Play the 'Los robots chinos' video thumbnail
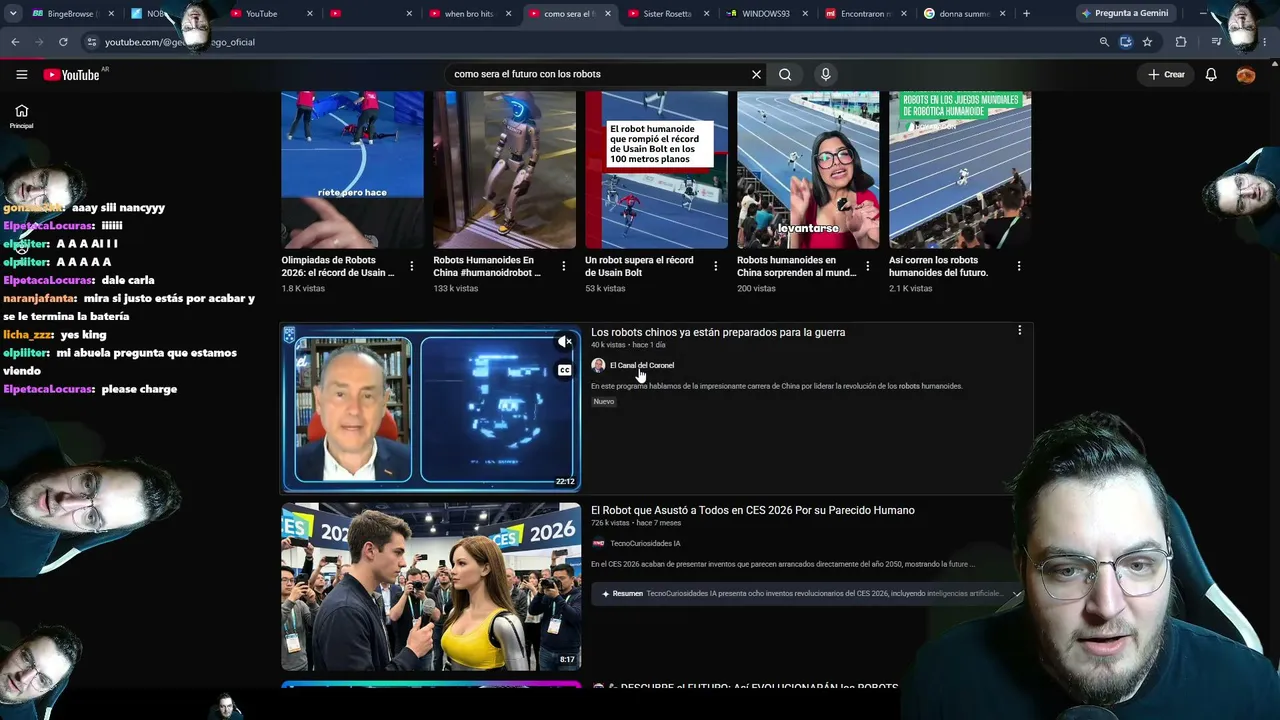1280x720 pixels. tap(431, 409)
